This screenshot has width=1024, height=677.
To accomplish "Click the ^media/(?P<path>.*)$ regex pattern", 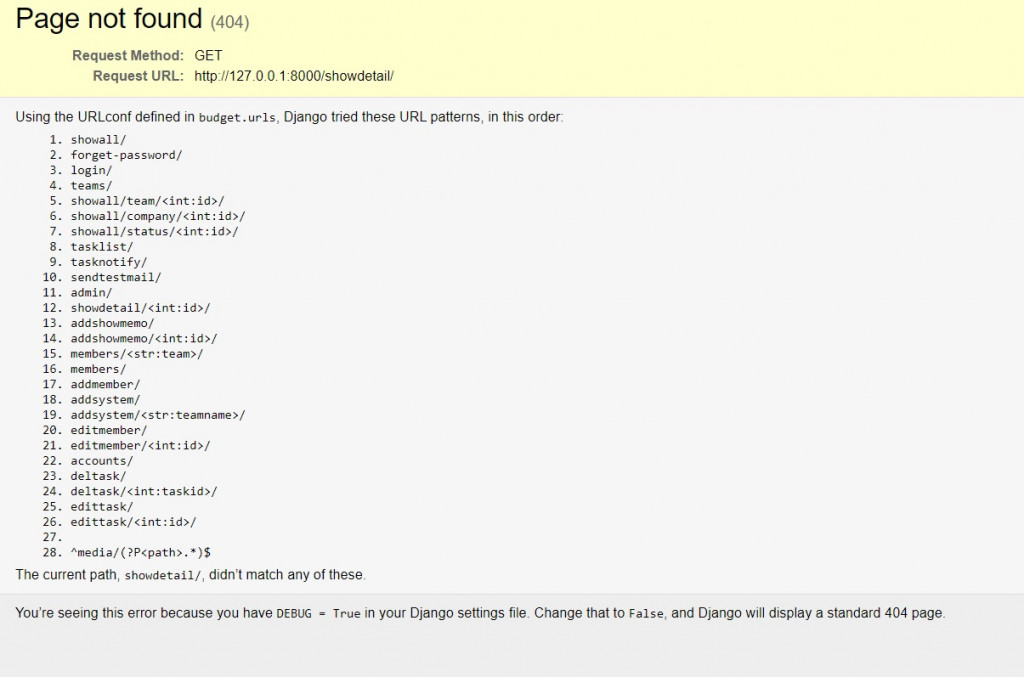I will 140,552.
